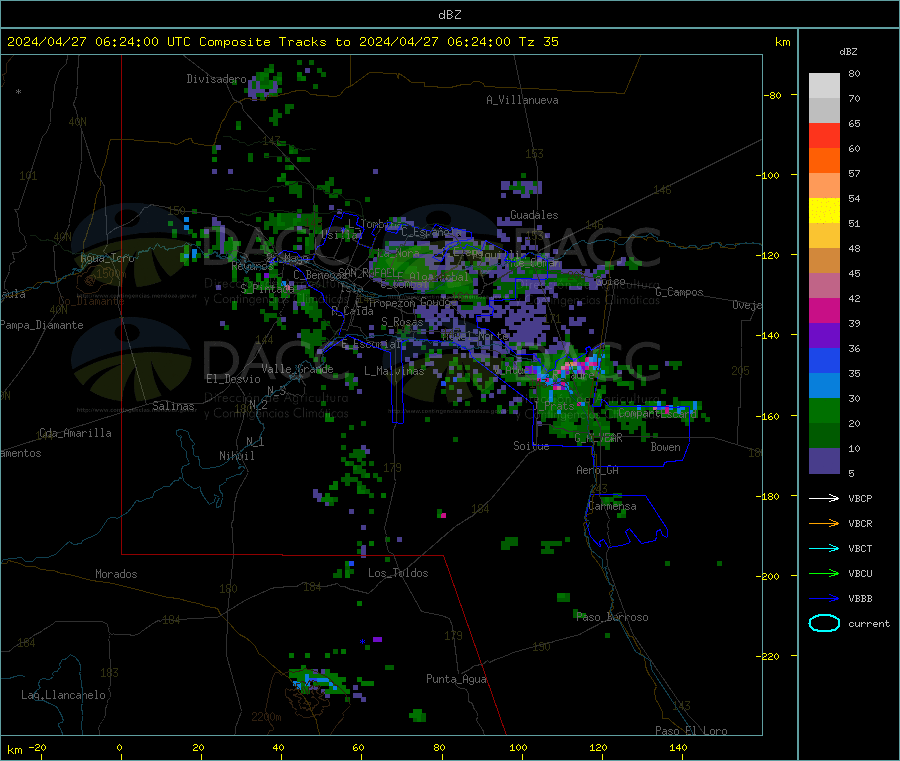Click the 'Nihuil' map label
This screenshot has width=900, height=761.
[x=236, y=456]
